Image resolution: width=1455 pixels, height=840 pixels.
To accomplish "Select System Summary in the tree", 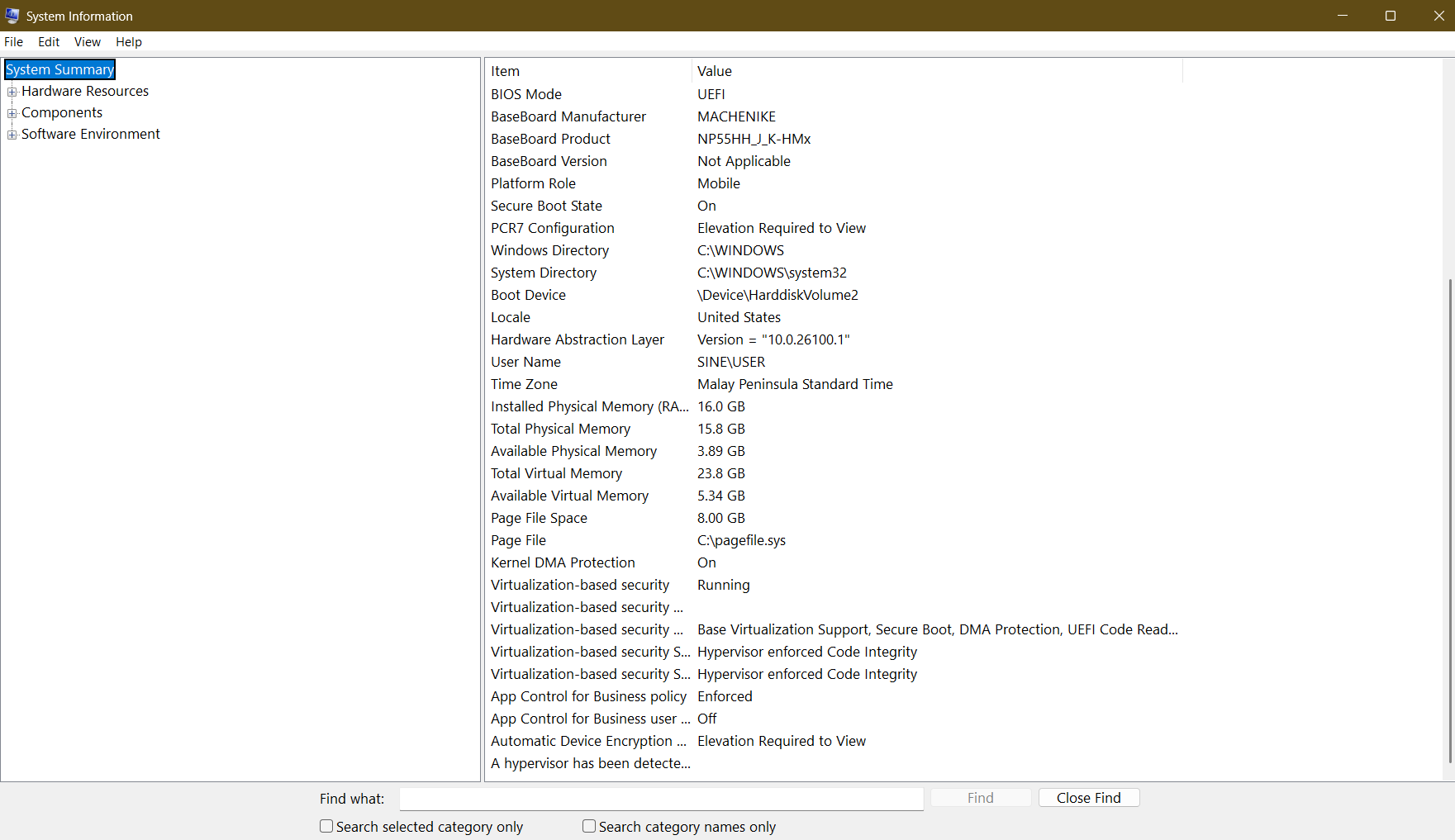I will pos(60,69).
